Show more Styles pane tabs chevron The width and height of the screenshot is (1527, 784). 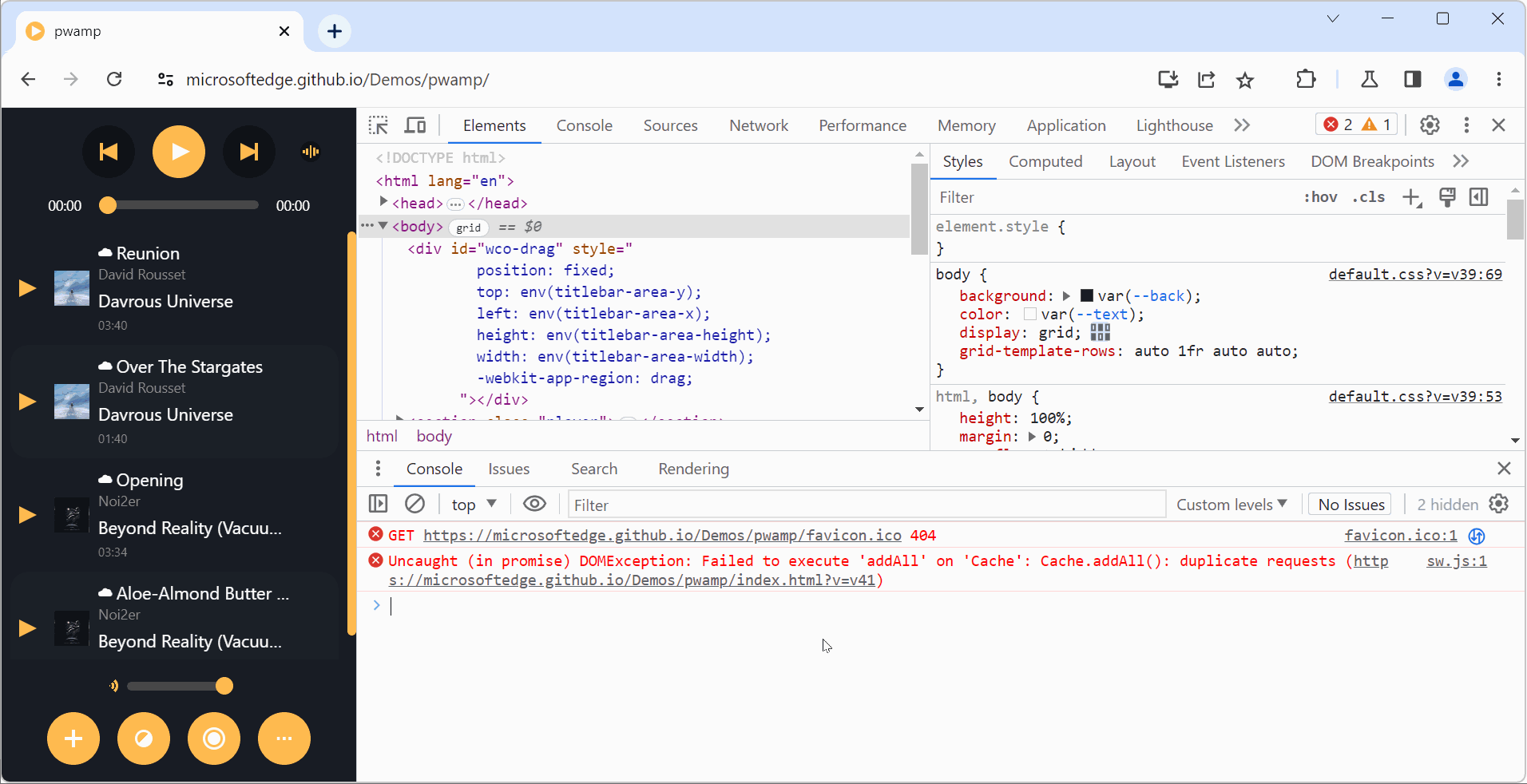[x=1461, y=161]
